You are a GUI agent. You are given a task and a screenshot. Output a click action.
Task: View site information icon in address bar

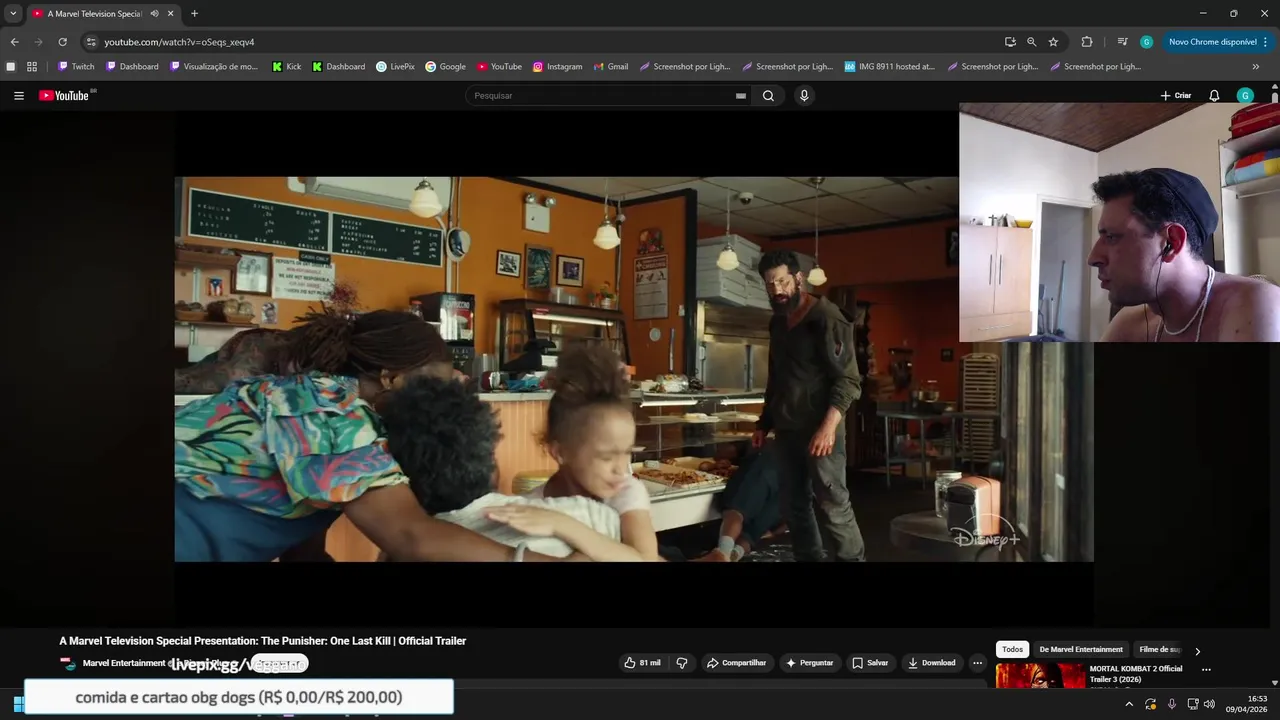tap(91, 42)
